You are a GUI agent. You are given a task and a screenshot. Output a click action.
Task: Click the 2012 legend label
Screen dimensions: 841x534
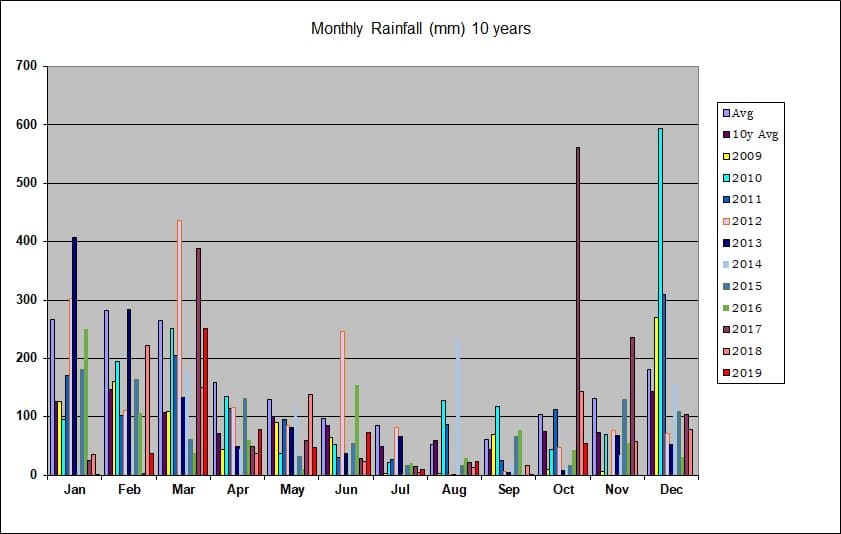(x=747, y=221)
